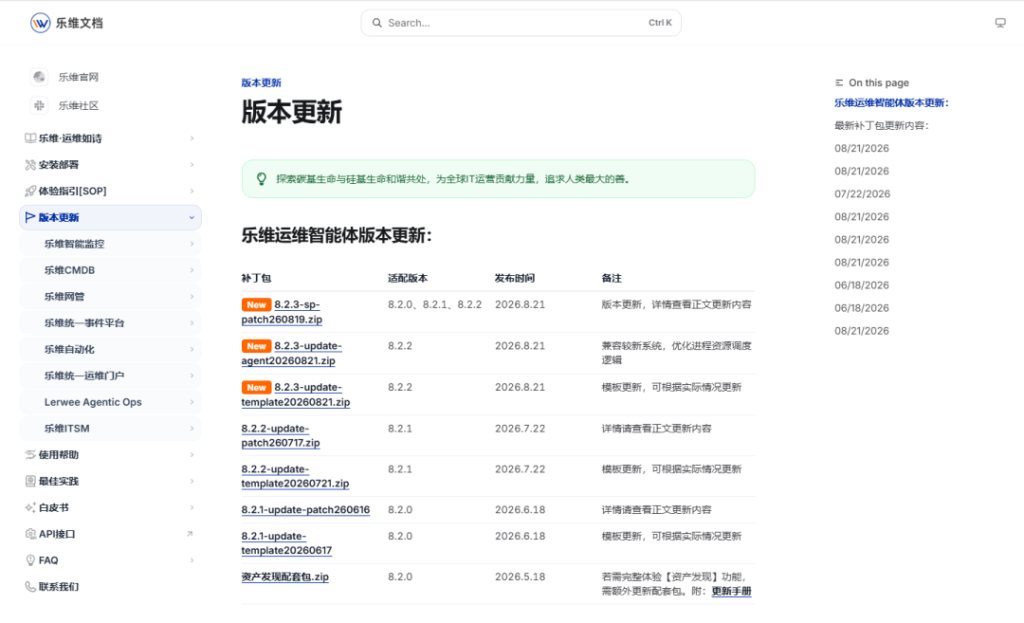Jump to 07/22/2026 in page outline

click(x=862, y=194)
